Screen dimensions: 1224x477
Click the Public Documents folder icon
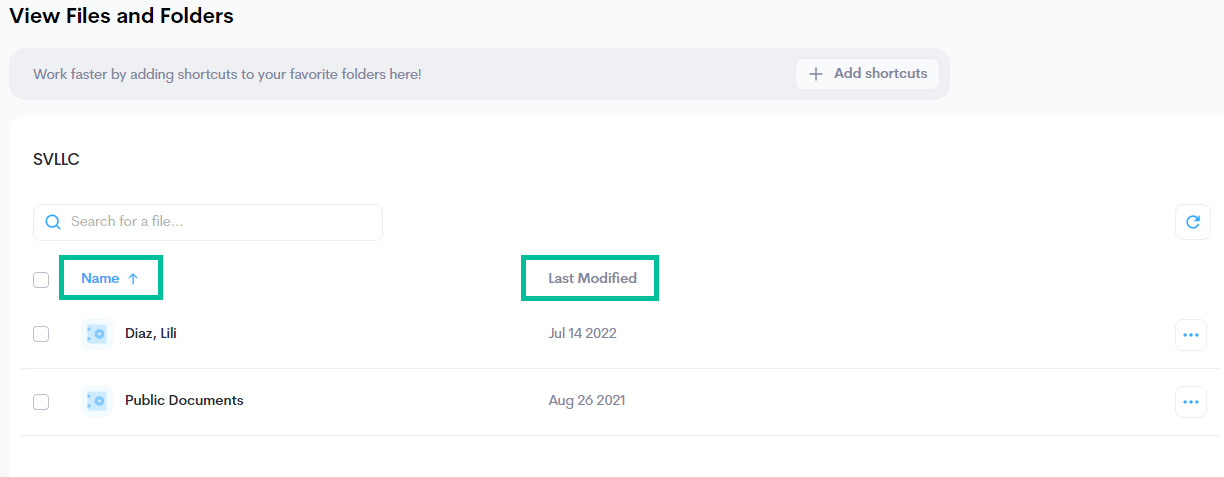96,401
